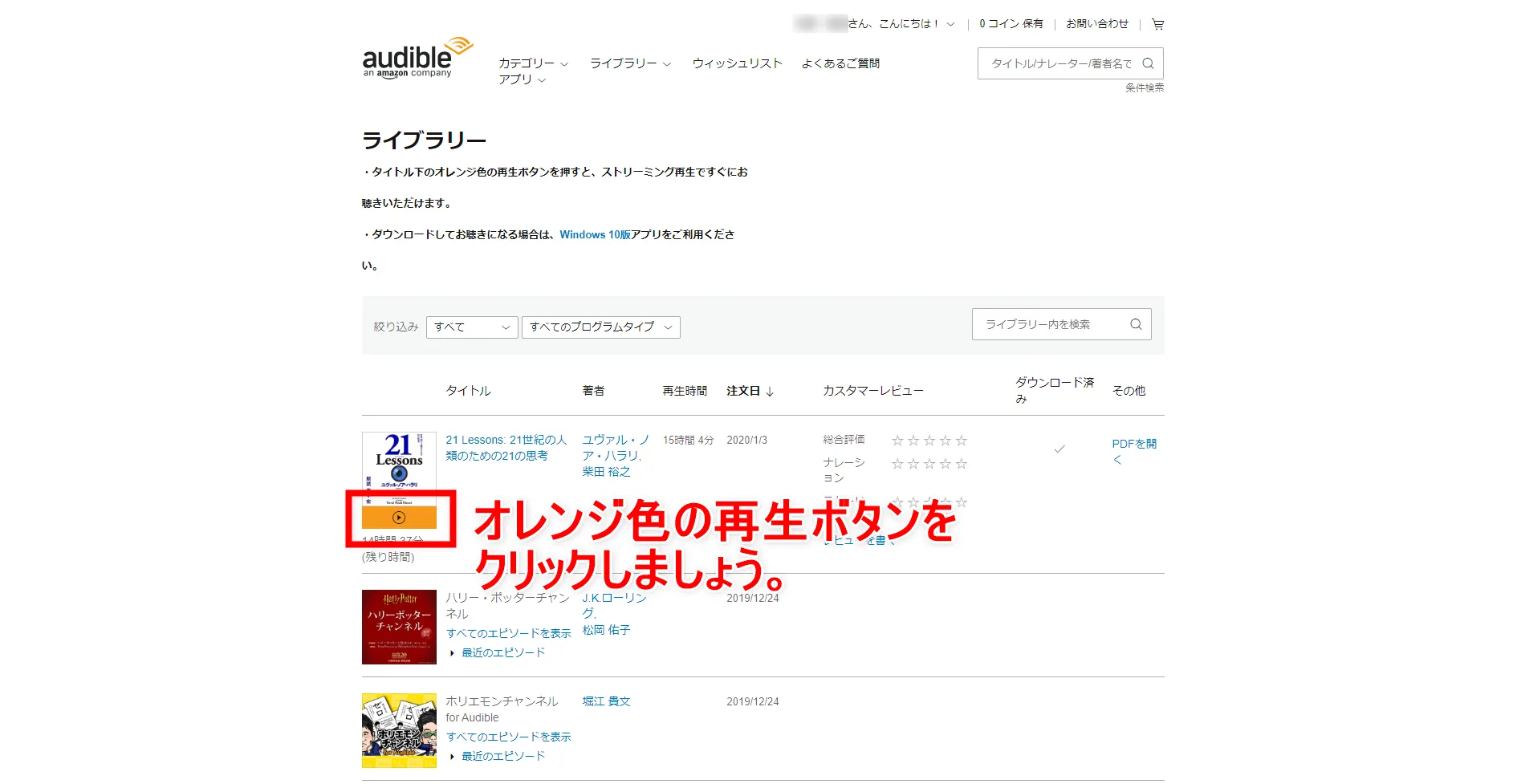Click the Audible logo
The image size is (1525, 784).
click(417, 57)
